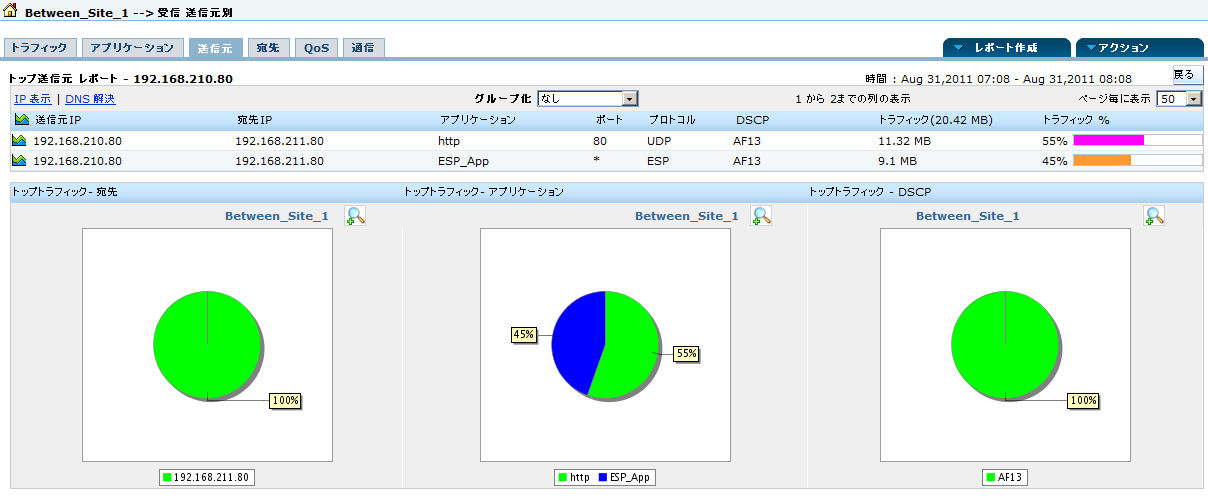
Task: Click the トラフィック % column header
Action: pyautogui.click(x=1076, y=120)
